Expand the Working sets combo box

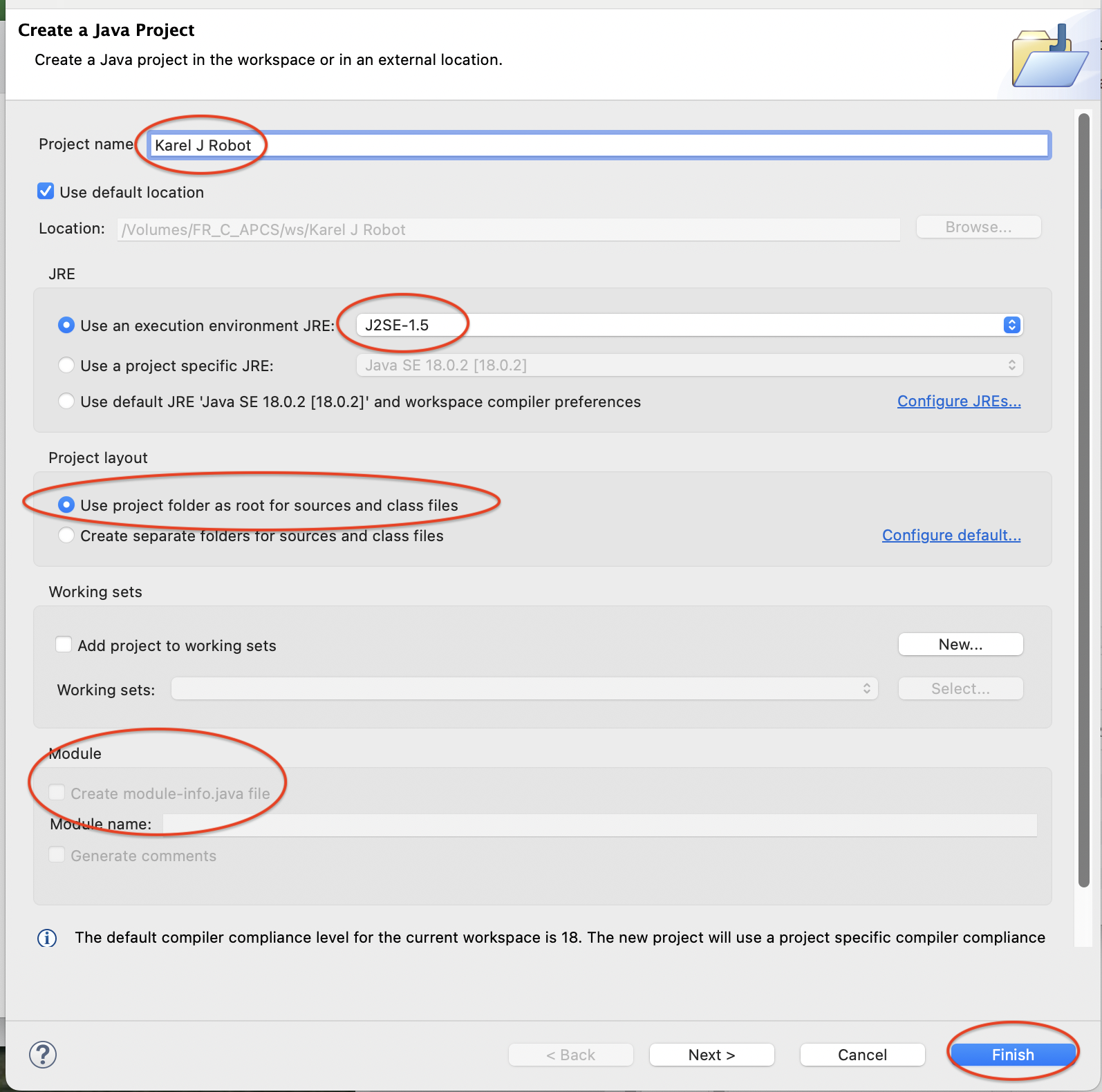(x=524, y=688)
